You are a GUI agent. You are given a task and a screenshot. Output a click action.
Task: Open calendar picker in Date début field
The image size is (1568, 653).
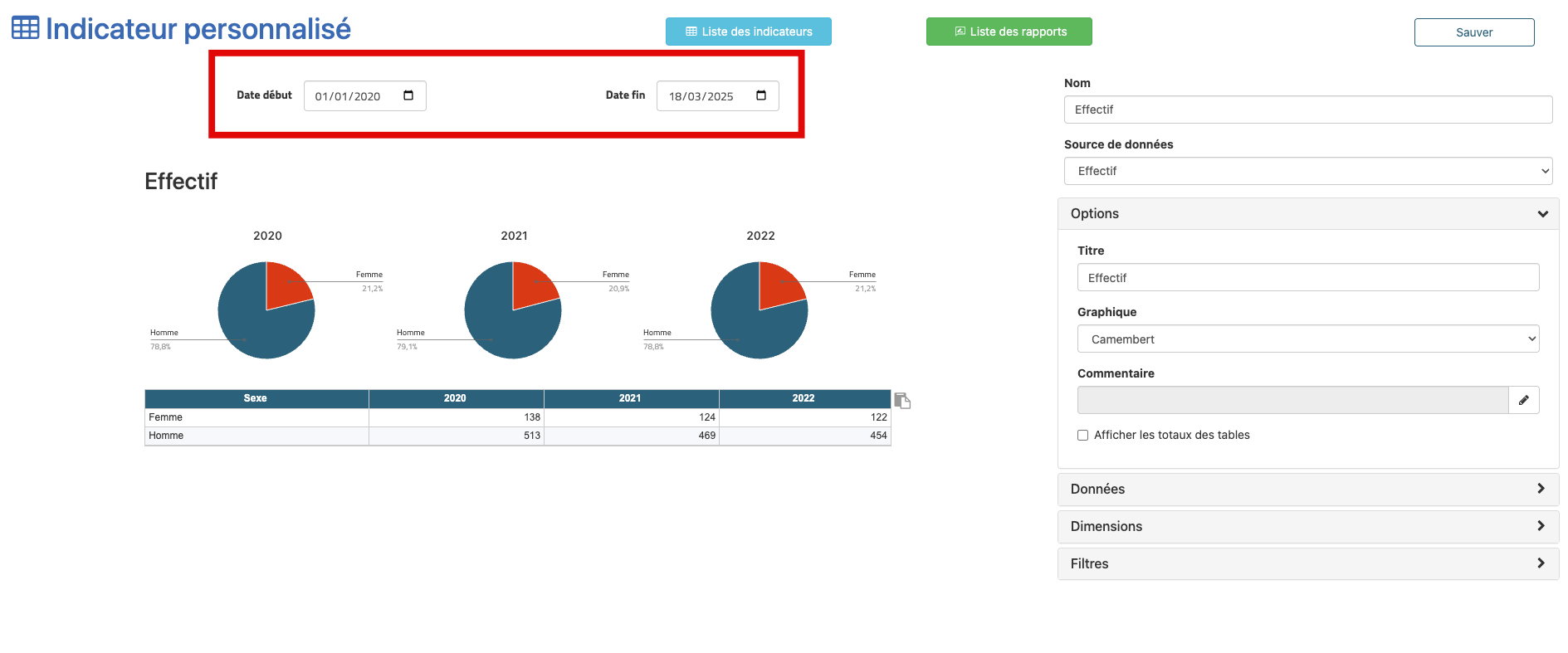(x=408, y=95)
